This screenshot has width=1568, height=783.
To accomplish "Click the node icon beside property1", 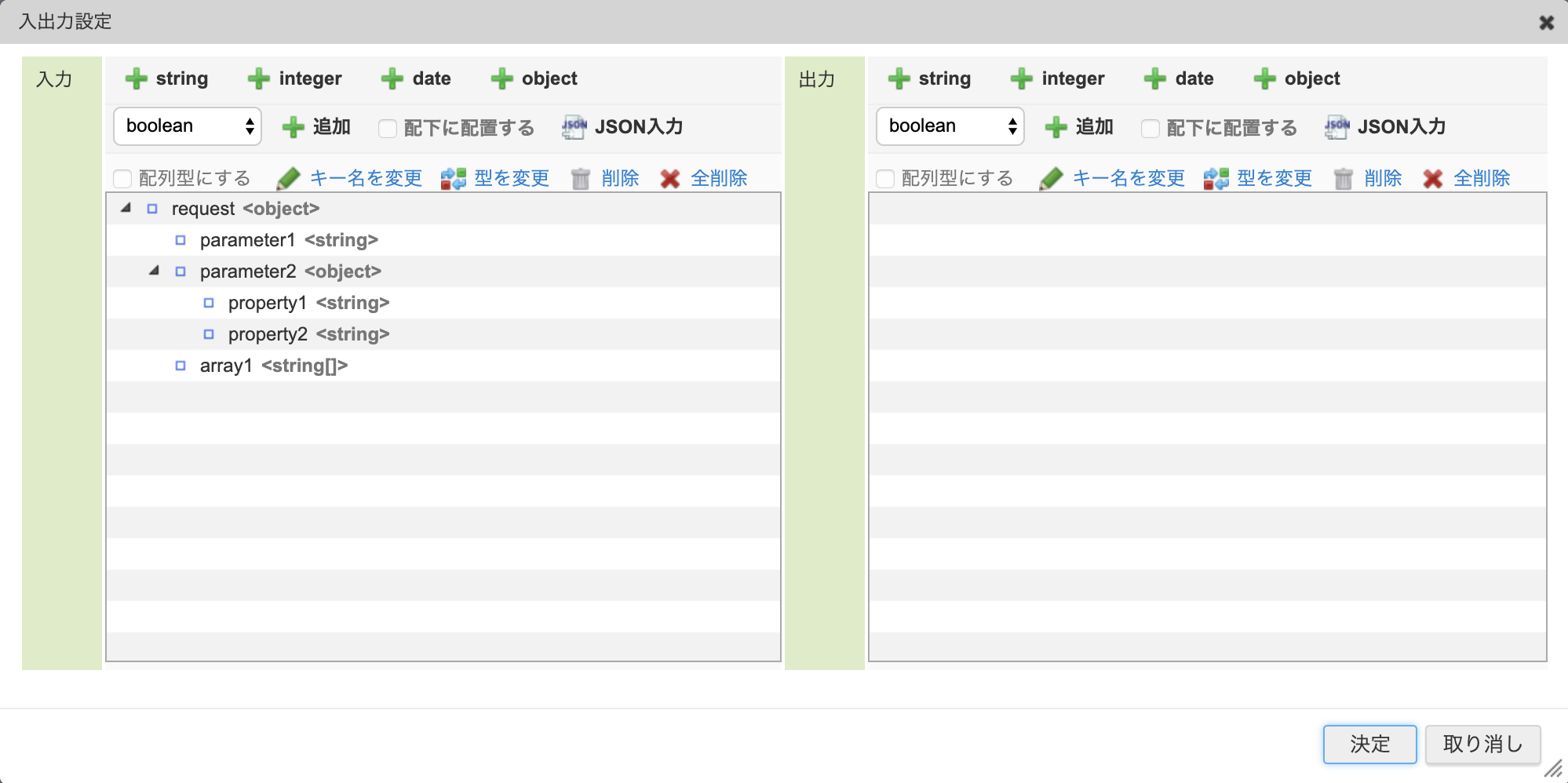I will (x=209, y=303).
